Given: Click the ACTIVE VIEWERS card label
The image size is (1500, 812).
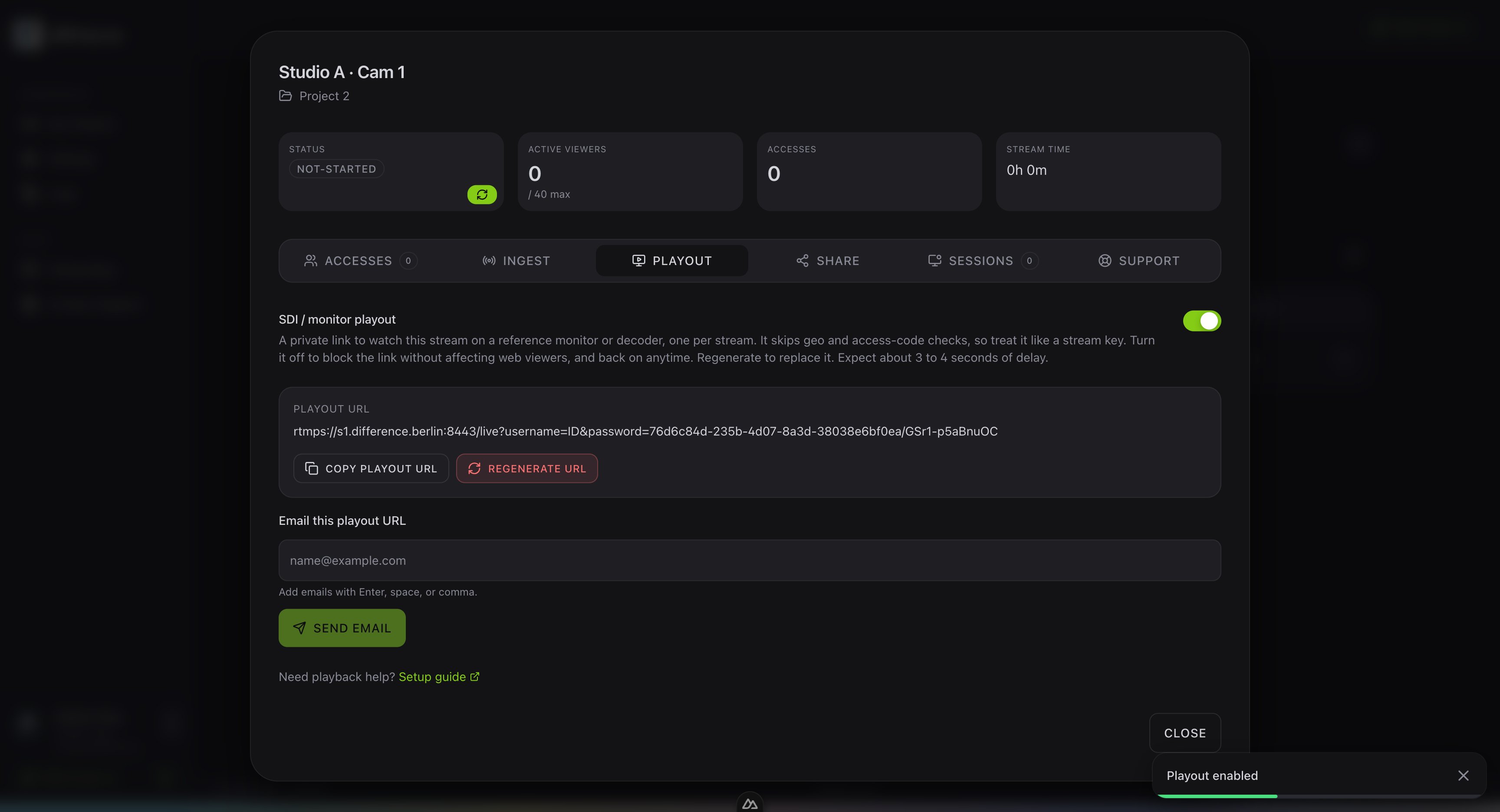Looking at the screenshot, I should pos(567,149).
